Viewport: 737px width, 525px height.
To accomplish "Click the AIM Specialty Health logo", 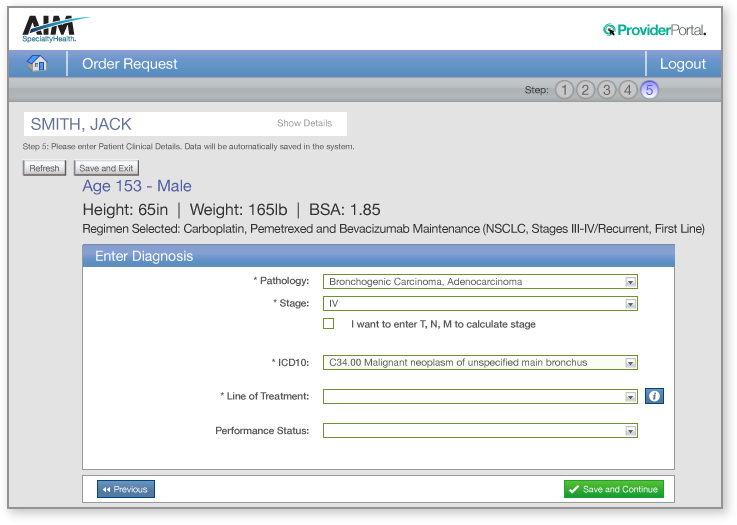I will [x=55, y=30].
